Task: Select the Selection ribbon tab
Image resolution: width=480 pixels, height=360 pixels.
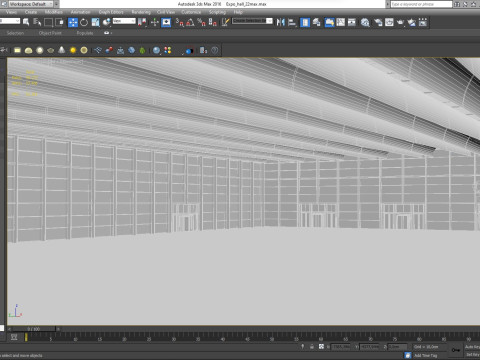Action: (15, 33)
